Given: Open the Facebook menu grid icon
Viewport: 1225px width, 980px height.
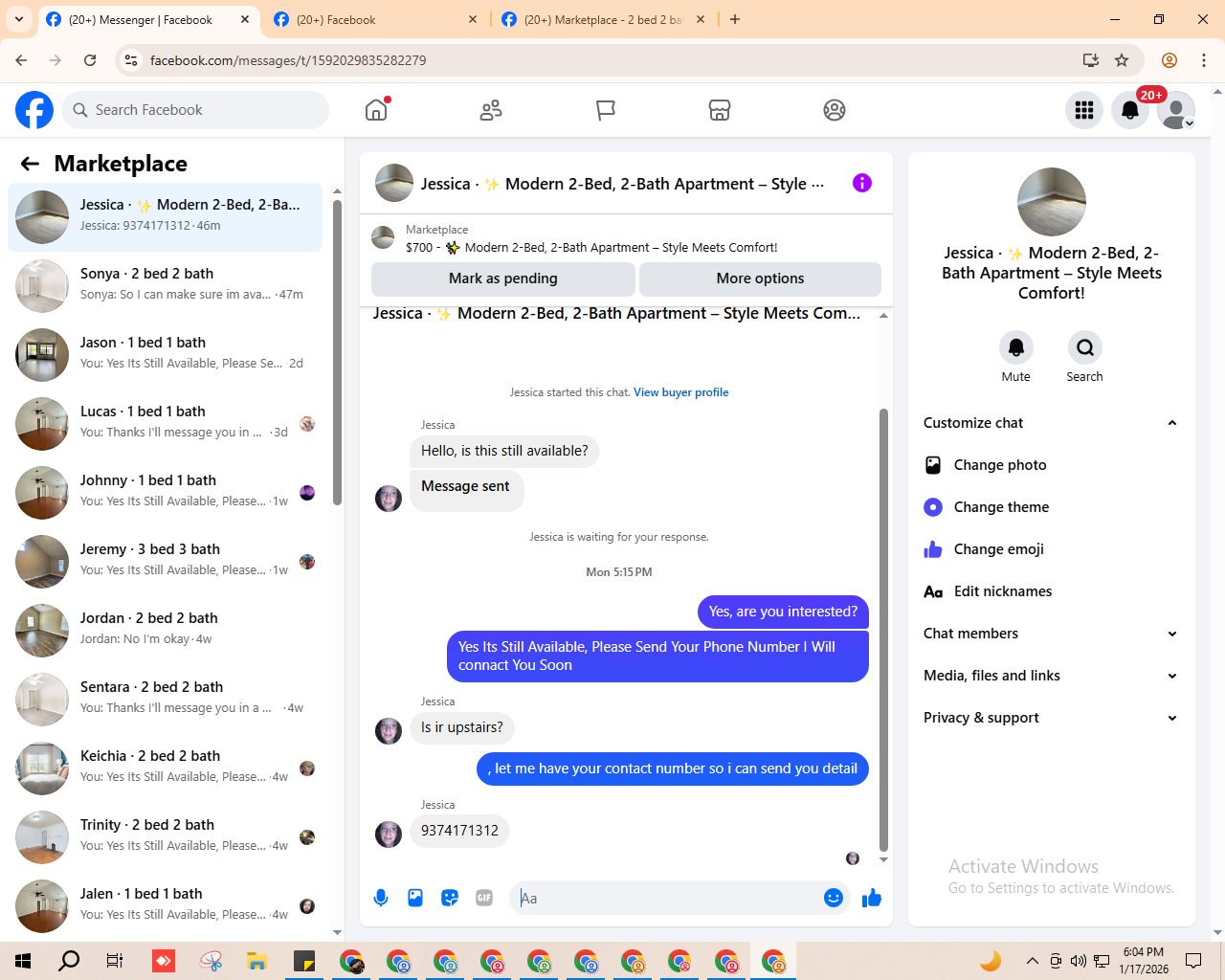Looking at the screenshot, I should click(x=1084, y=110).
